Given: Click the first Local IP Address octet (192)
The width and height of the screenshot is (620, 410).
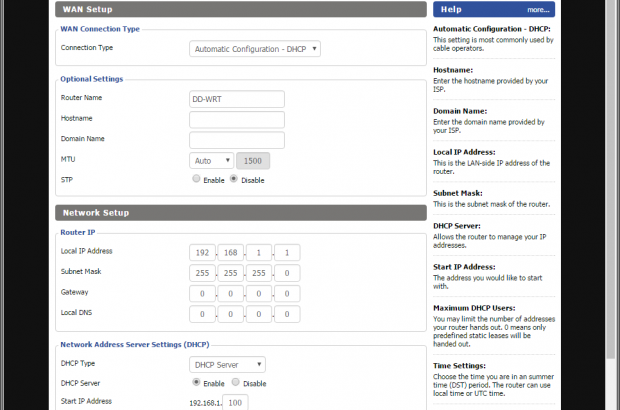Looking at the screenshot, I should click(201, 252).
